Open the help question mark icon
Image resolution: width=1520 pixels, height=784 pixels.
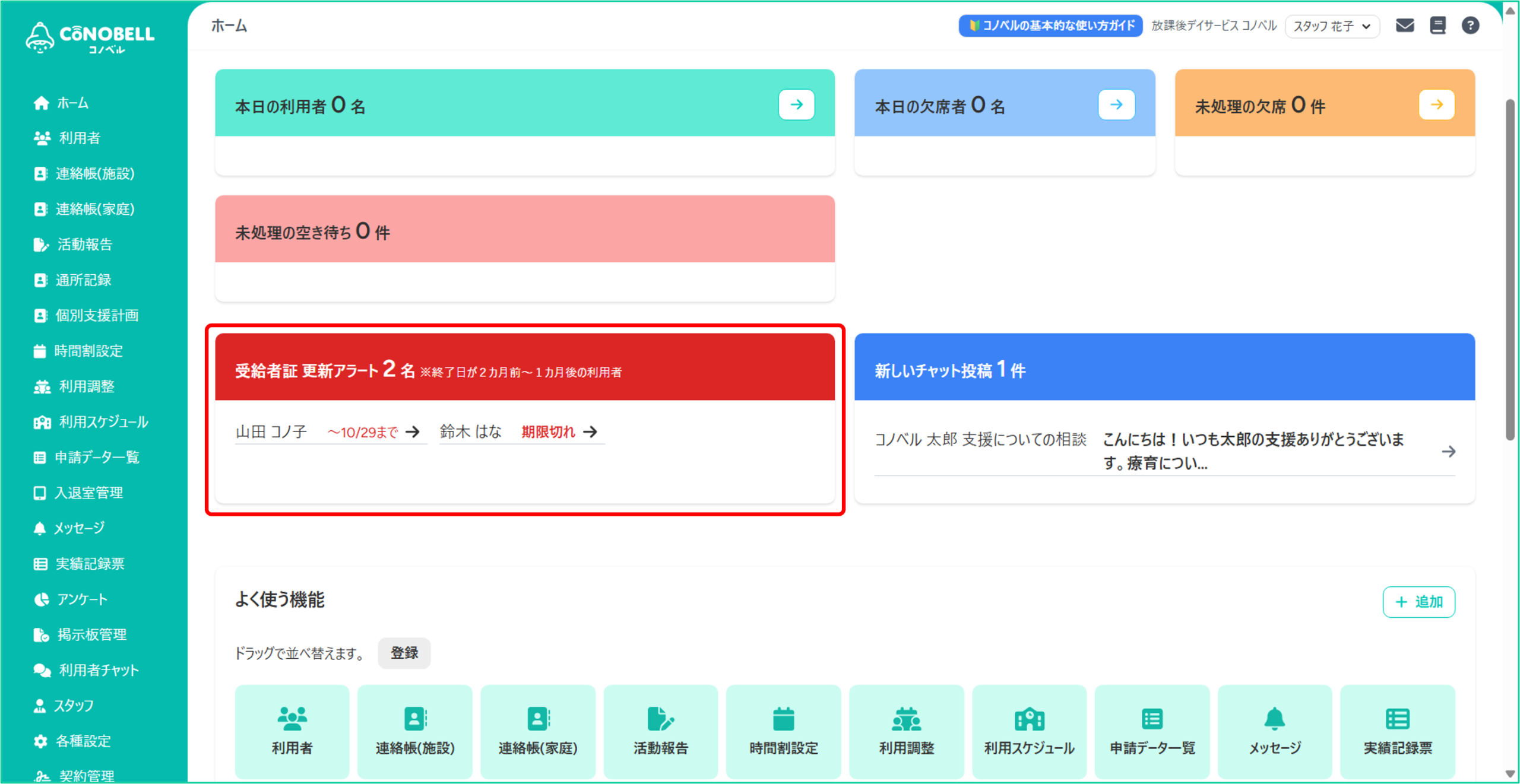click(1470, 26)
